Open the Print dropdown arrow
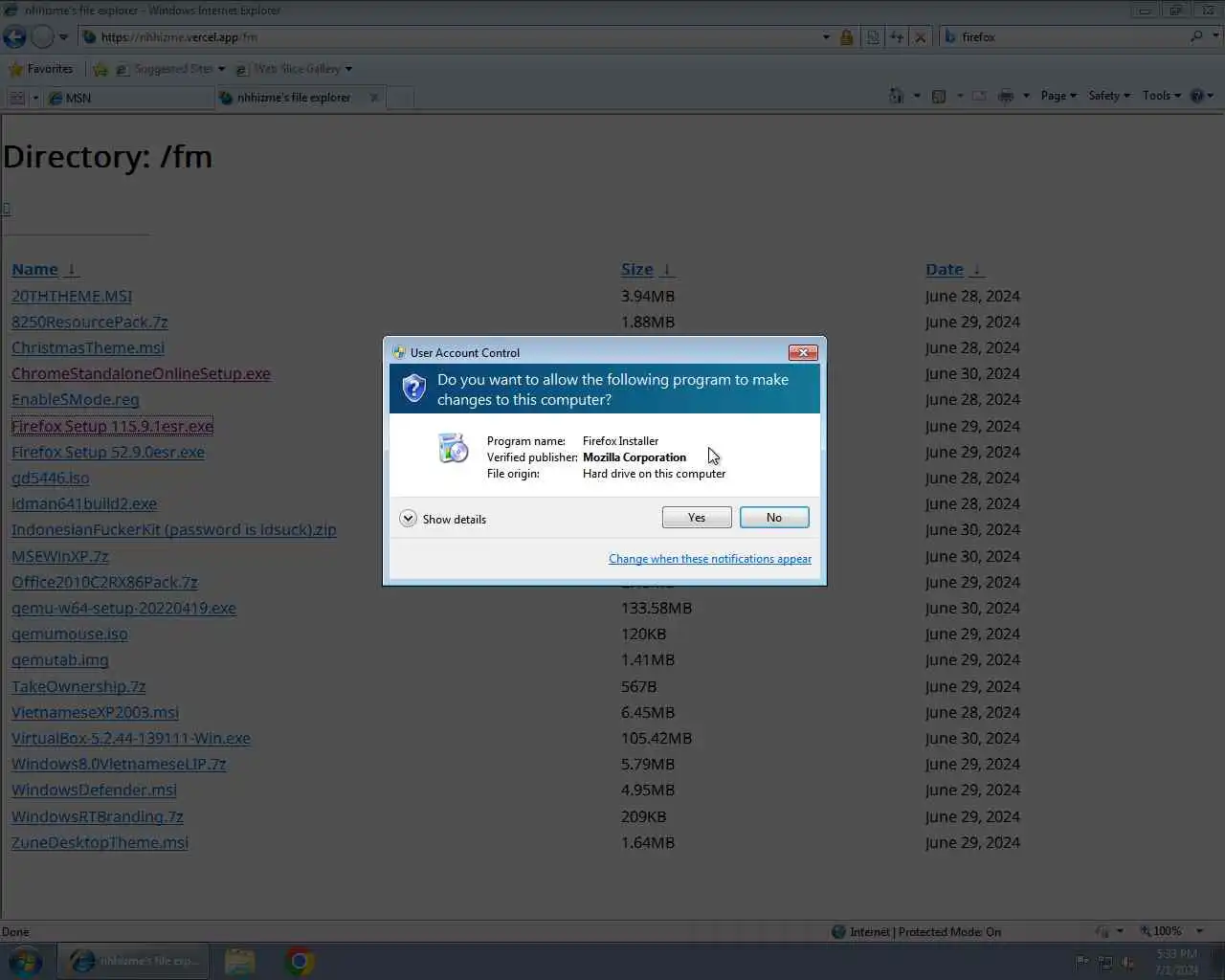 1026,96
